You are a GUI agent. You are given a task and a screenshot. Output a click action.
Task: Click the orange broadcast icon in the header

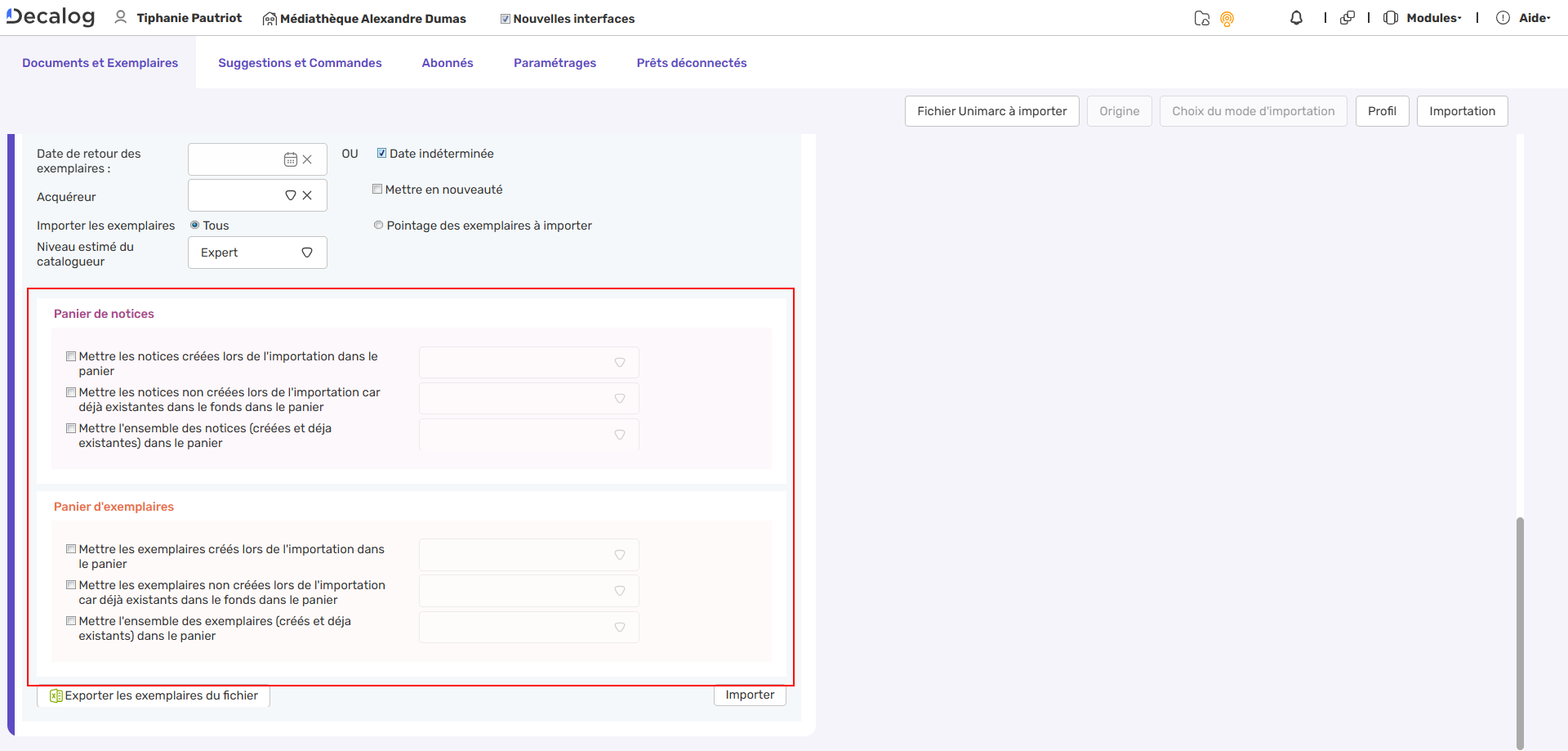coord(1227,17)
